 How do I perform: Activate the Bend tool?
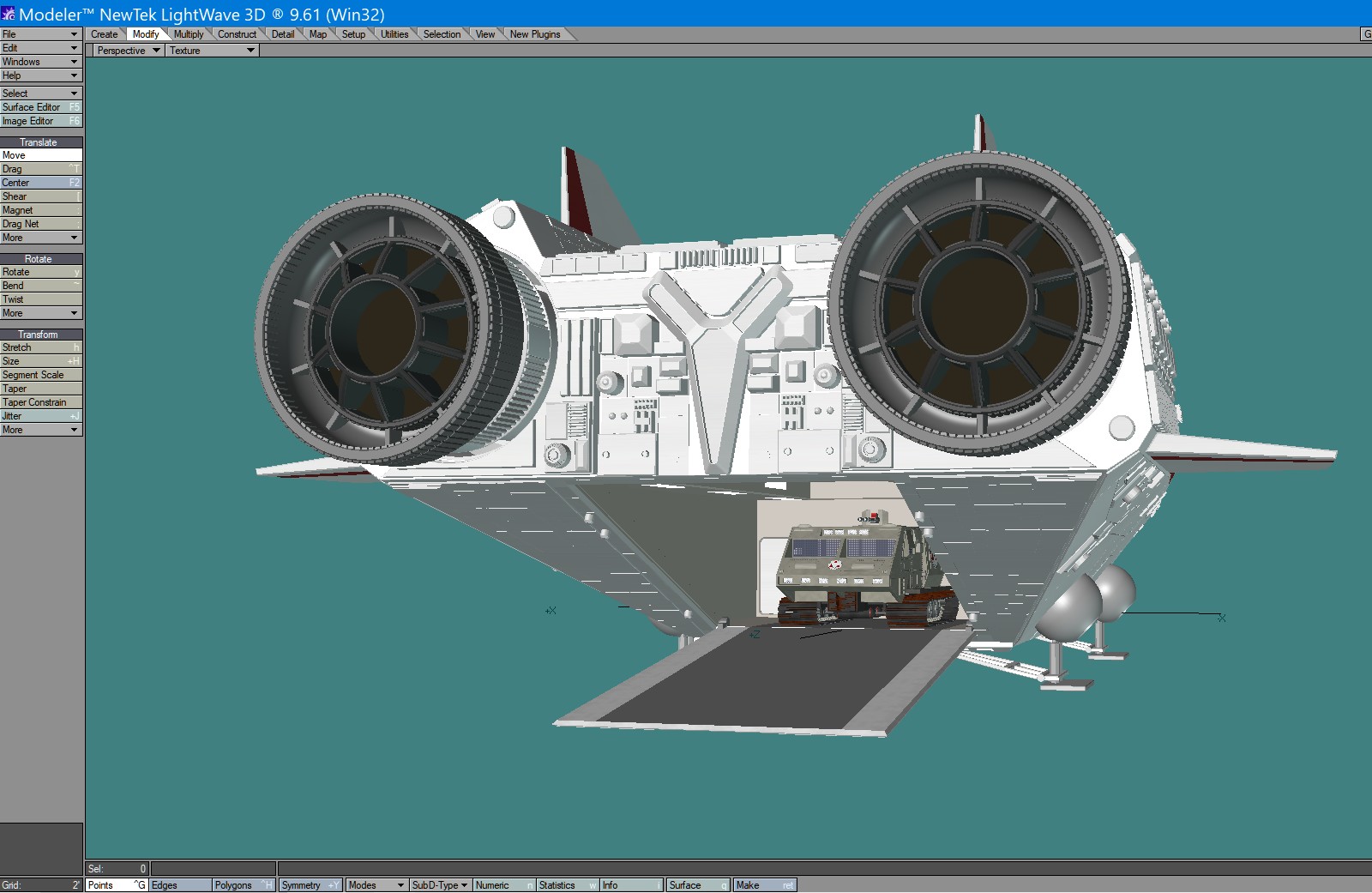coord(41,286)
